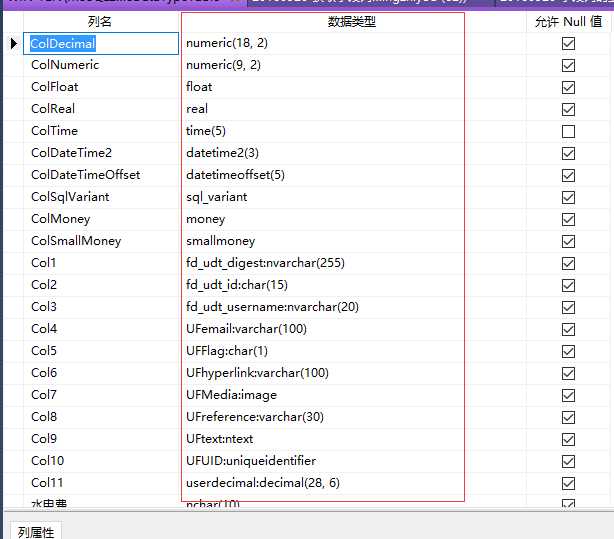Toggle Allow Null for Col11 row
The width and height of the screenshot is (614, 539).
click(x=568, y=483)
